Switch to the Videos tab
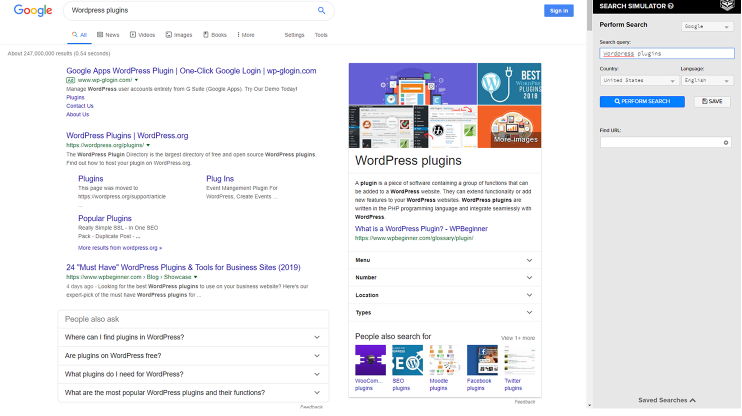Image resolution: width=742 pixels, height=416 pixels. (142, 35)
